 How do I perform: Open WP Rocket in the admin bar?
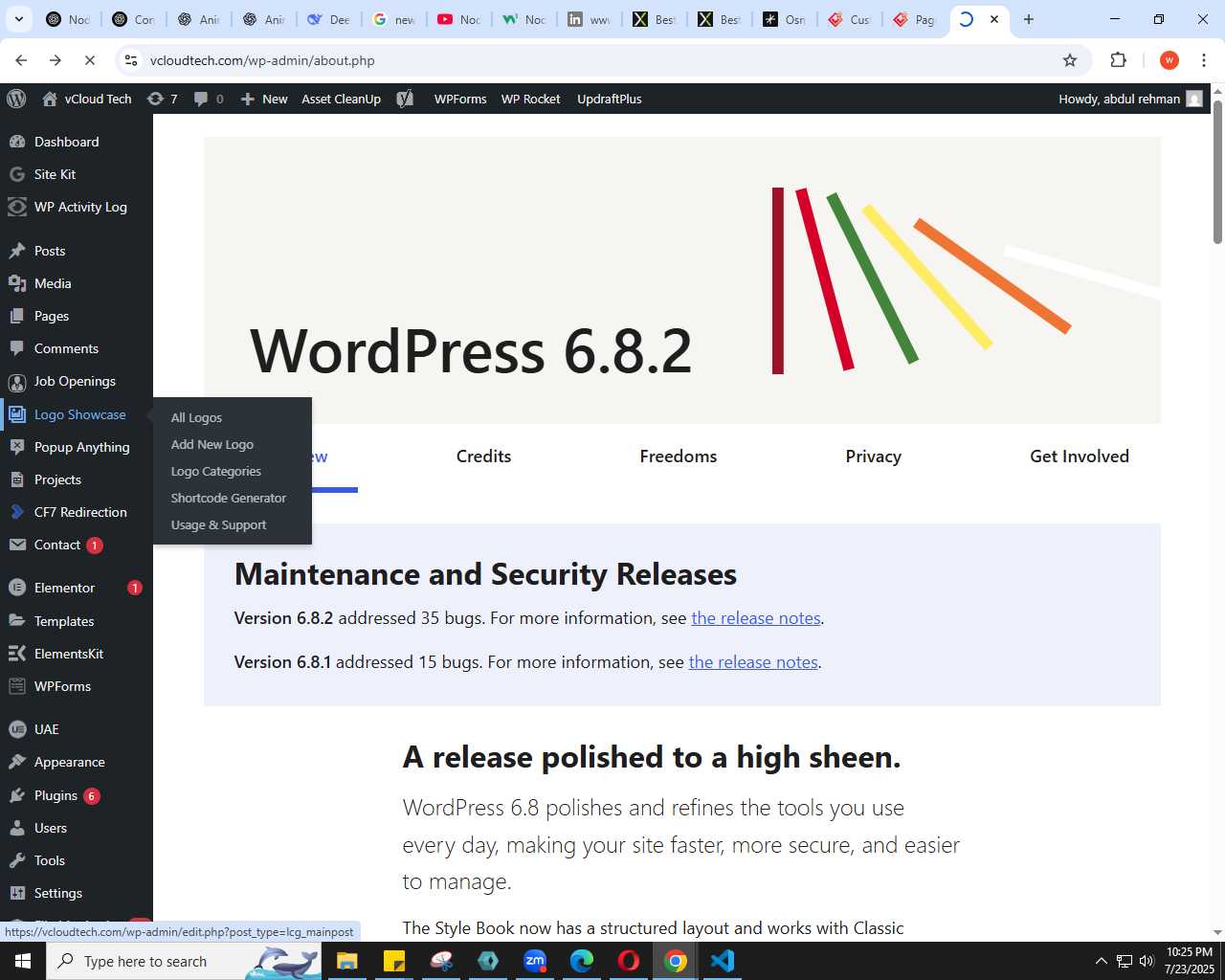point(531,99)
